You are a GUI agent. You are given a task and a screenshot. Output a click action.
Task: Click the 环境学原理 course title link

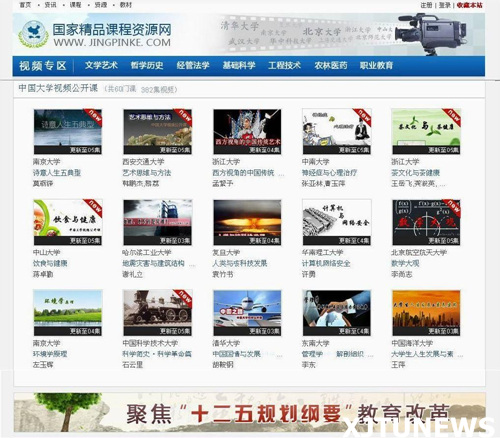(50, 354)
